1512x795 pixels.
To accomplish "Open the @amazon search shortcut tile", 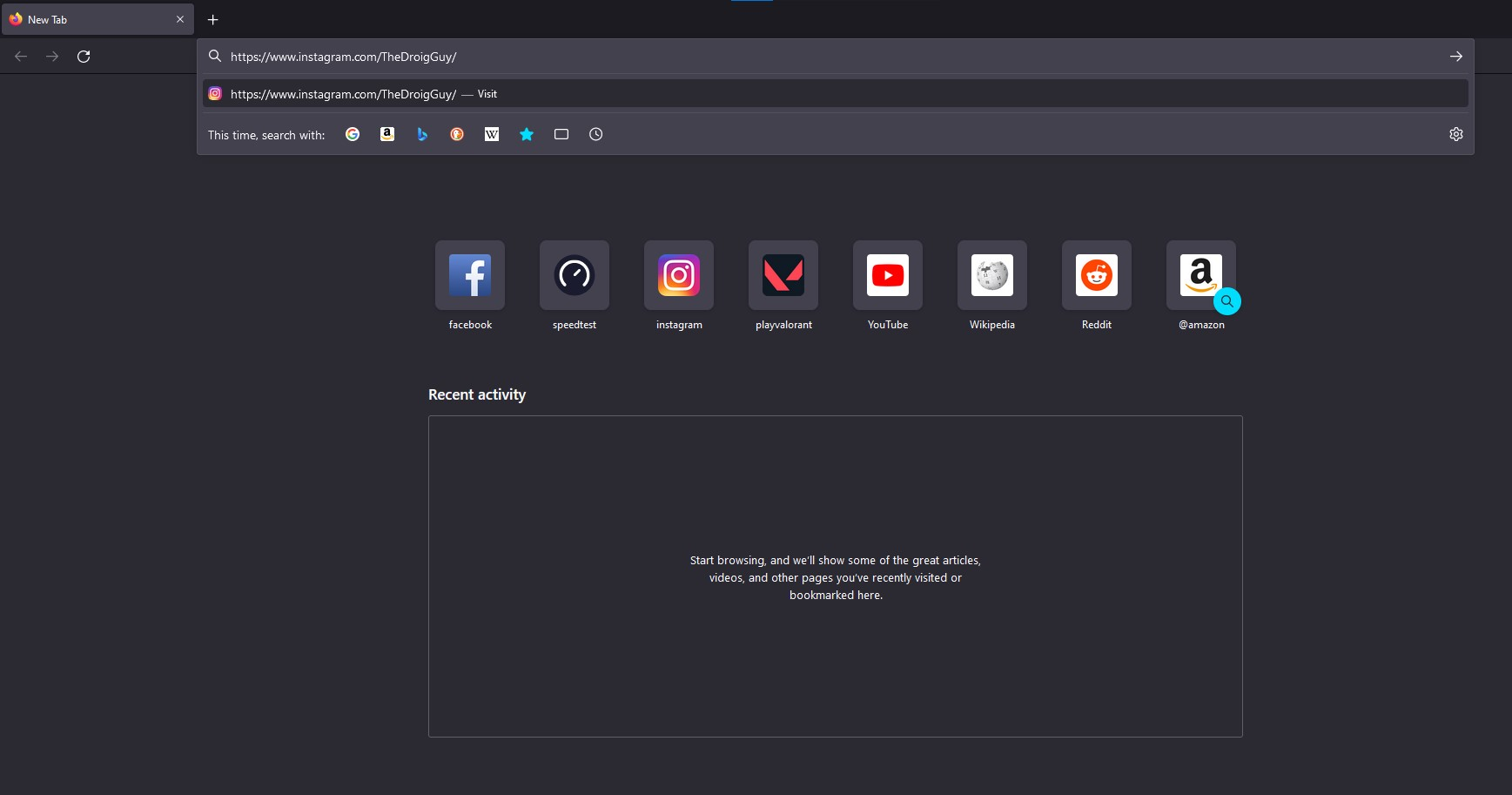I will click(1201, 275).
